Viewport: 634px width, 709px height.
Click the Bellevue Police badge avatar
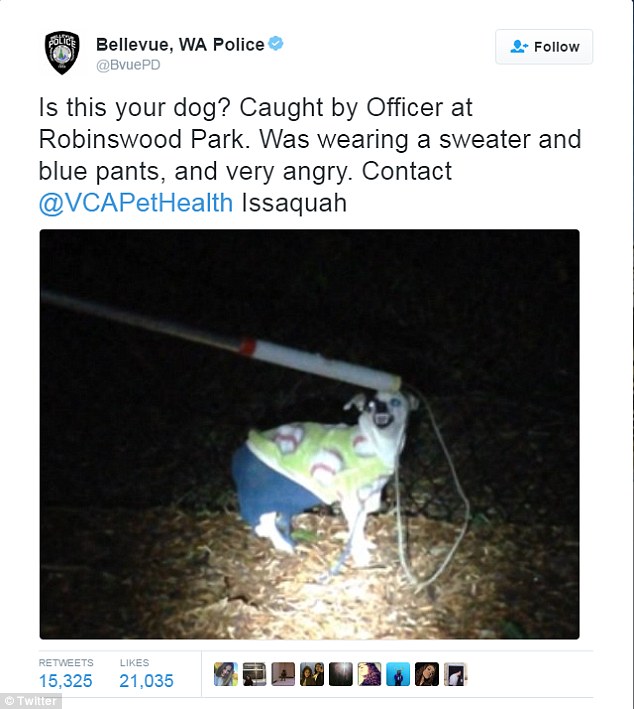[x=62, y=52]
